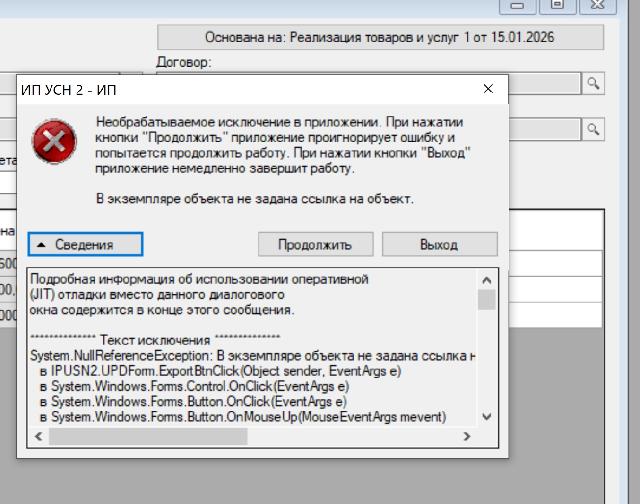Click the IPUSN2.UPDForm.ExportBtnClick stack trace line
The width and height of the screenshot is (640, 504).
[220, 371]
